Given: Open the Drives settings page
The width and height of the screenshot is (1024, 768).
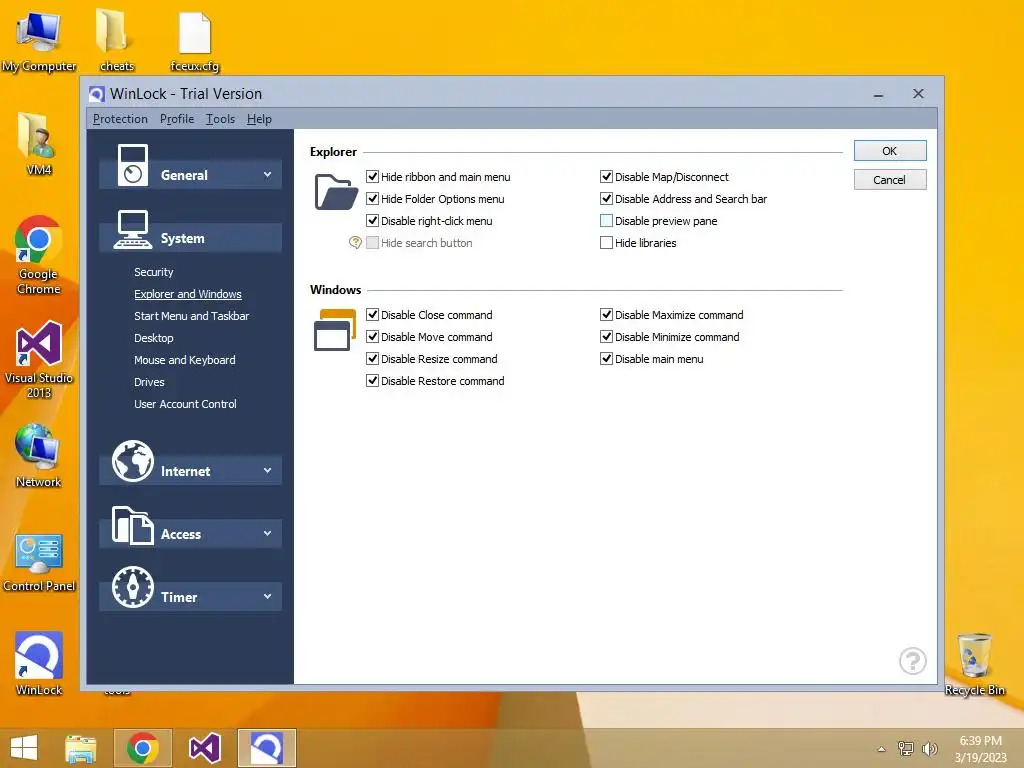Looking at the screenshot, I should (x=149, y=382).
